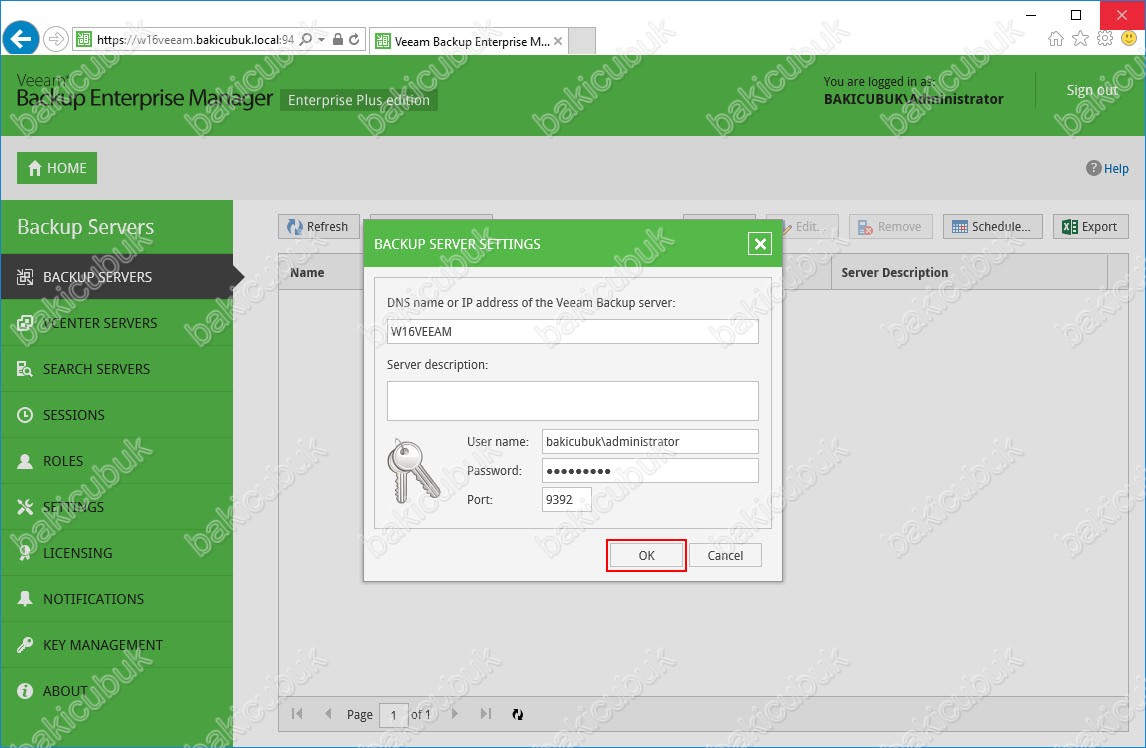Go to last page in pager
The image size is (1146, 748).
(485, 714)
